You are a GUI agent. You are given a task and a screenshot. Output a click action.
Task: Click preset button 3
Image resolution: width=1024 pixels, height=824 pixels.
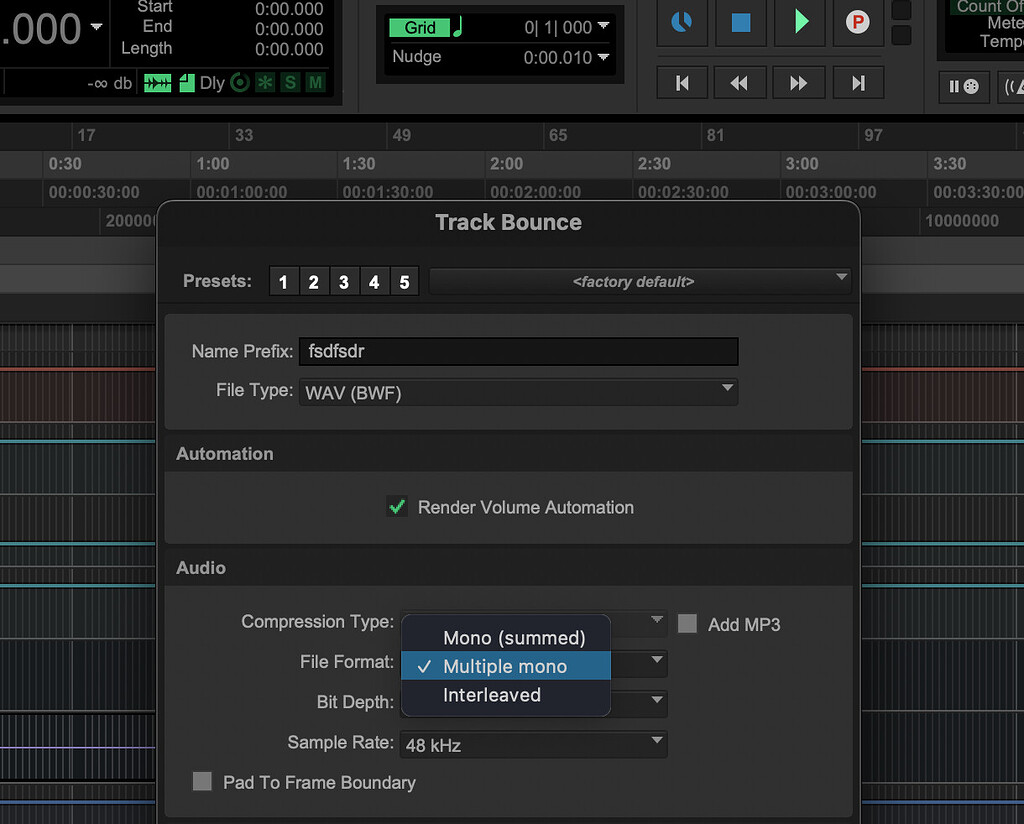[x=343, y=282]
